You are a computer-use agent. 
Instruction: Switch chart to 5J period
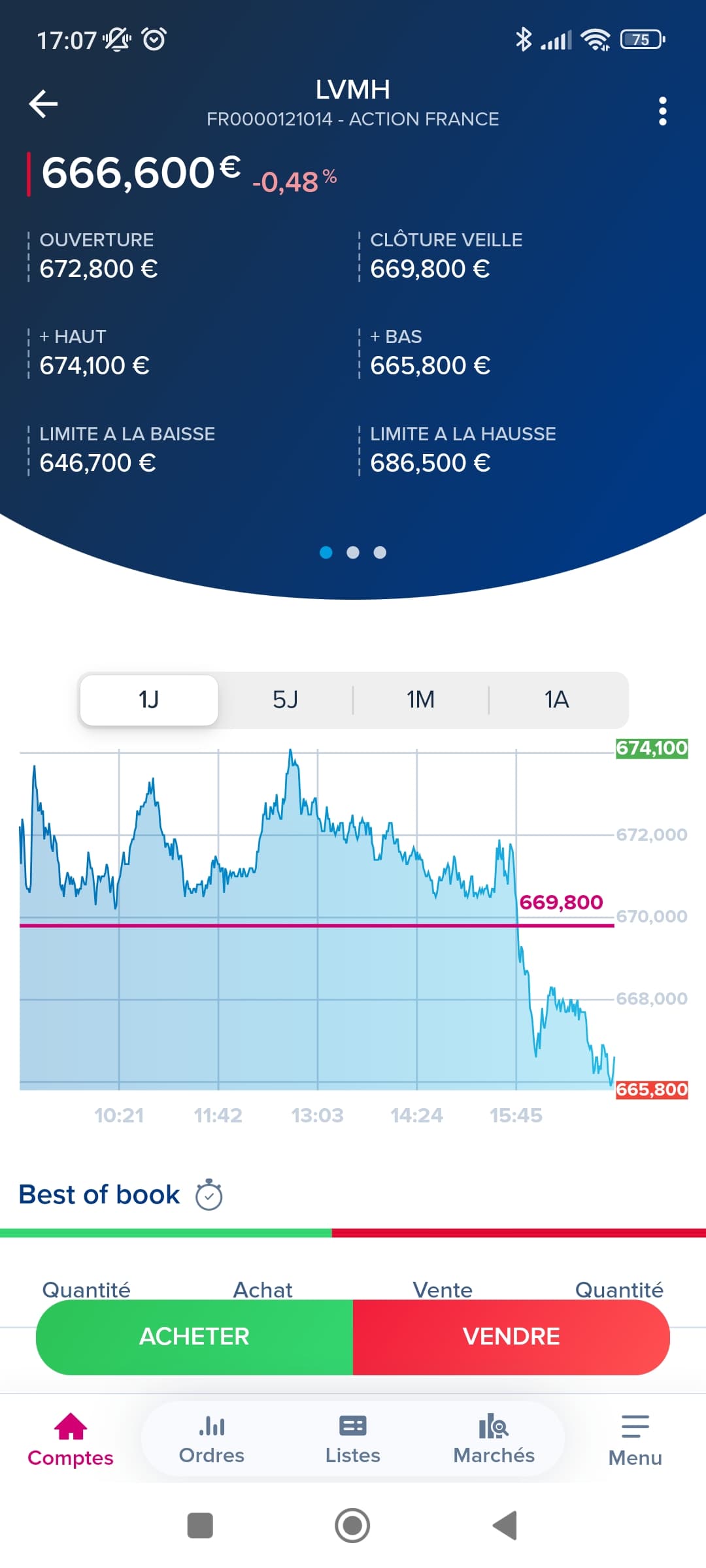point(285,700)
